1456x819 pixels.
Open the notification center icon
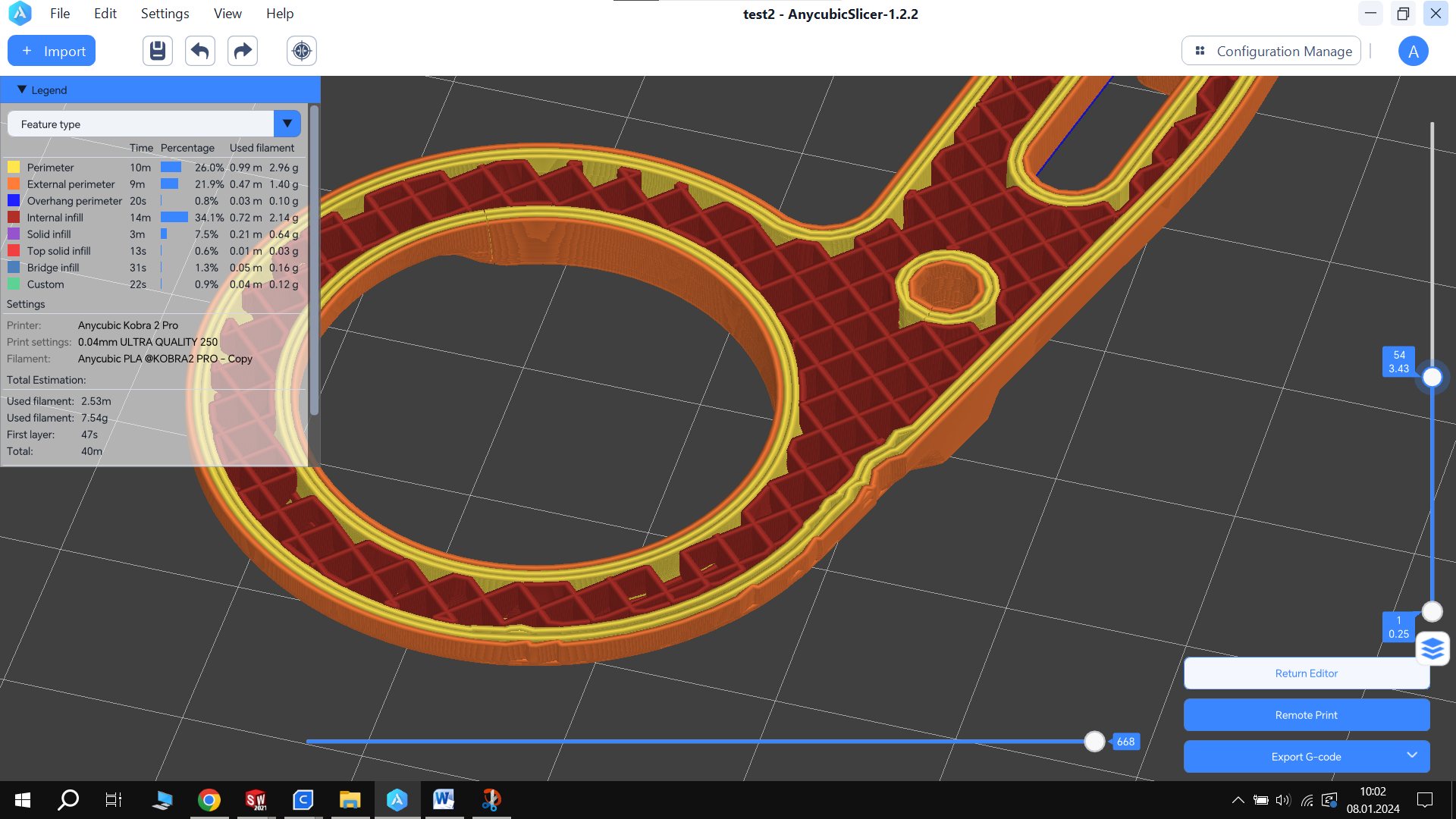1425,800
